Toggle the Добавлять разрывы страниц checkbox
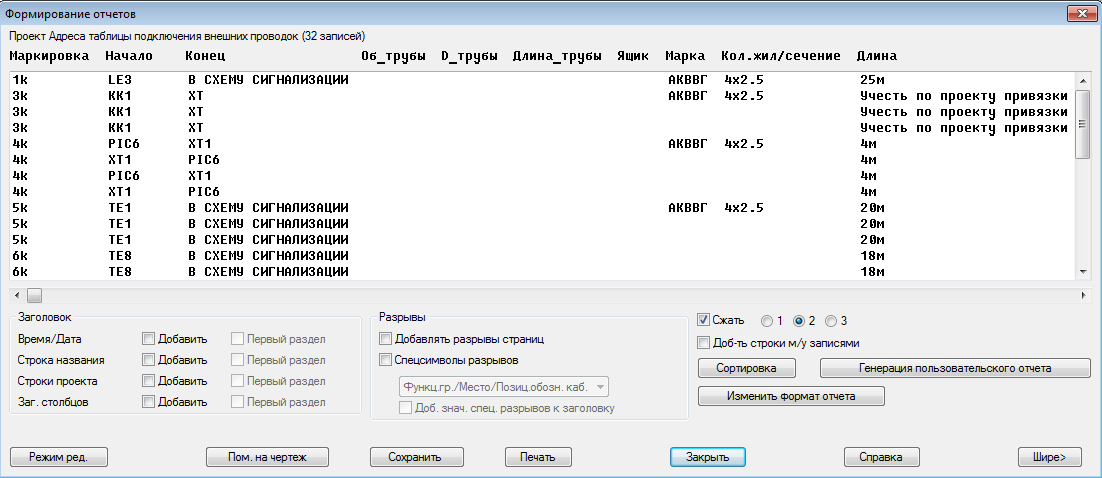This screenshot has height=478, width=1102. (386, 339)
